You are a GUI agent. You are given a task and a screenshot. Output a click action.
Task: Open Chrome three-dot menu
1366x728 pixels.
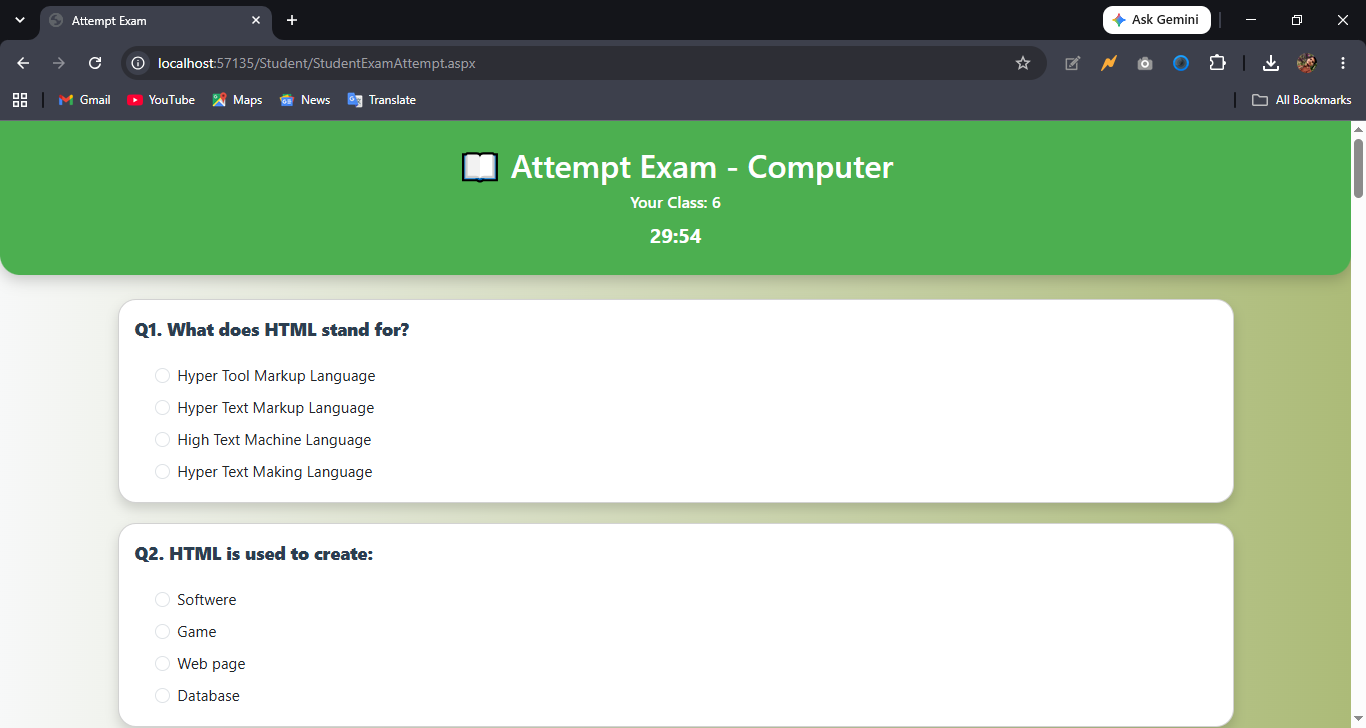[x=1342, y=63]
